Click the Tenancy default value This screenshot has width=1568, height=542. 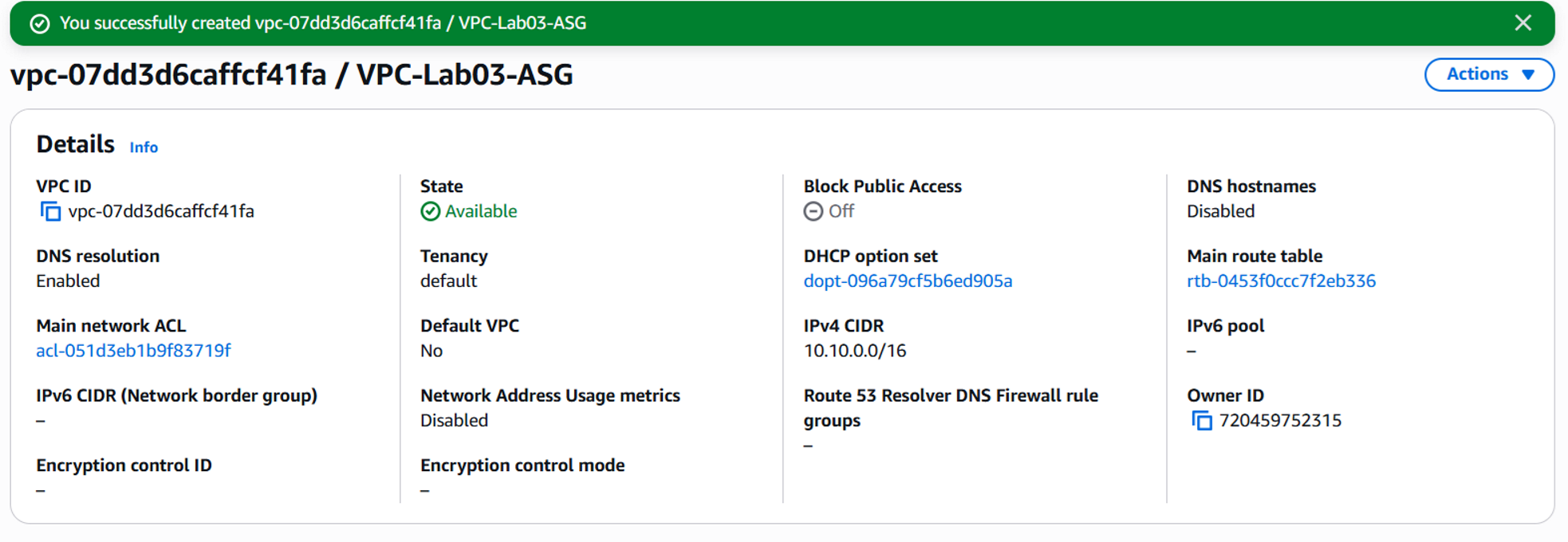pyautogui.click(x=448, y=281)
